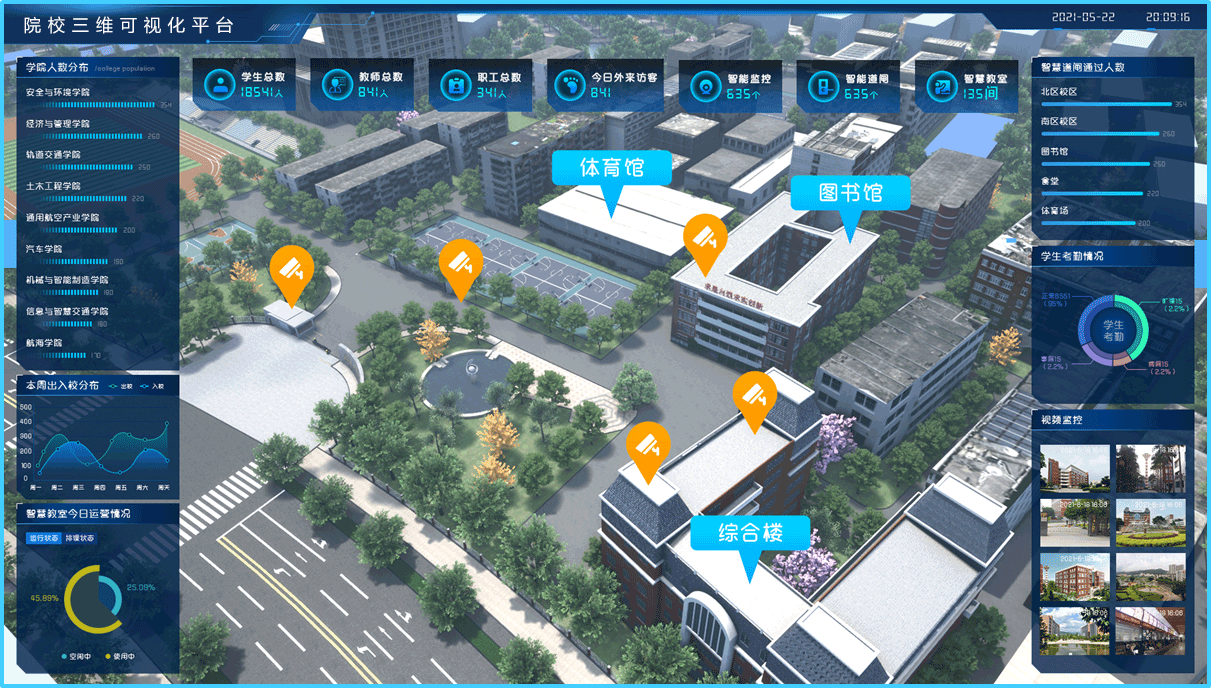This screenshot has height=688, width=1211.
Task: Open the 综合楼 building label
Action: tap(749, 532)
